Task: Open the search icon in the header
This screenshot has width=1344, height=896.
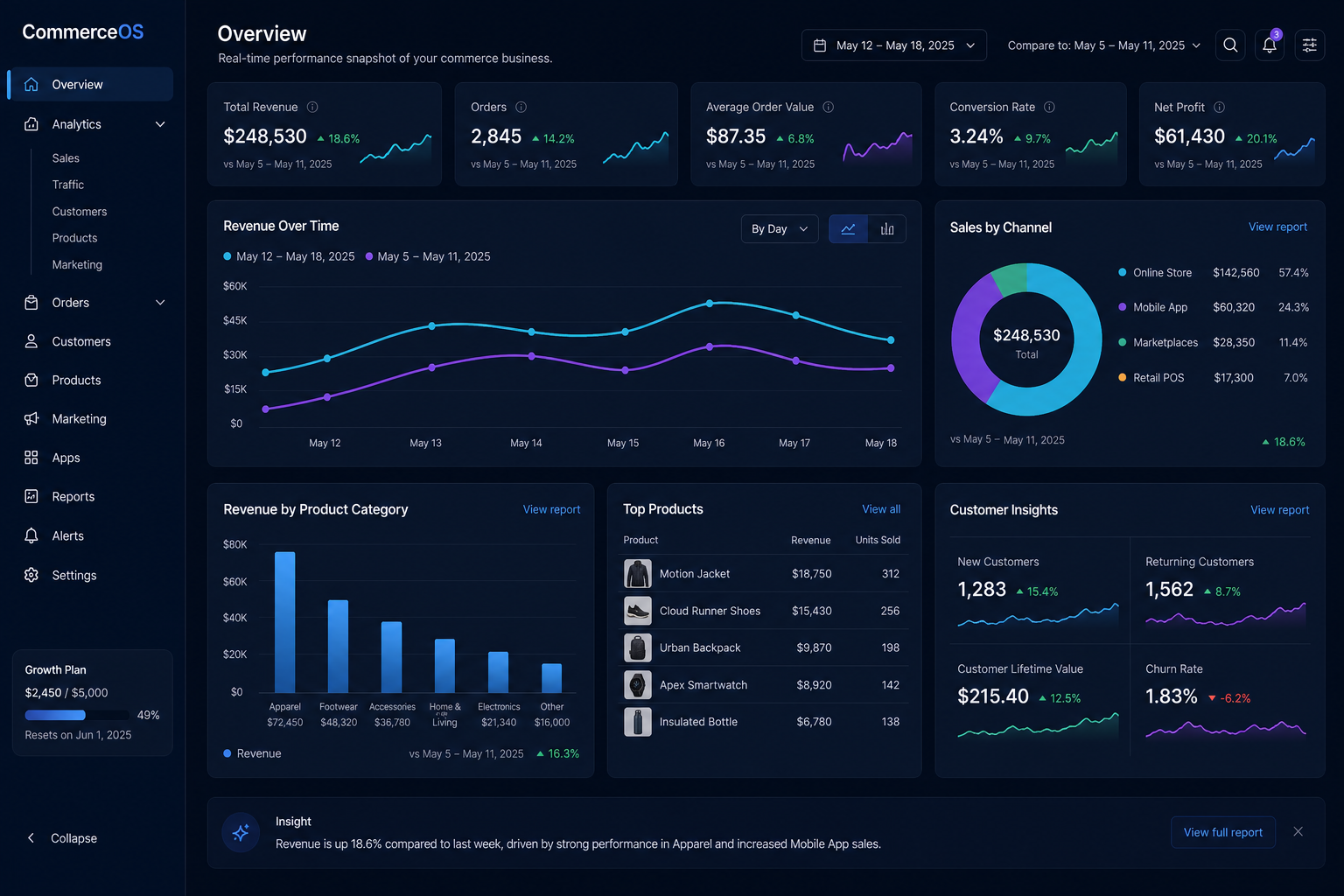Action: (x=1230, y=45)
